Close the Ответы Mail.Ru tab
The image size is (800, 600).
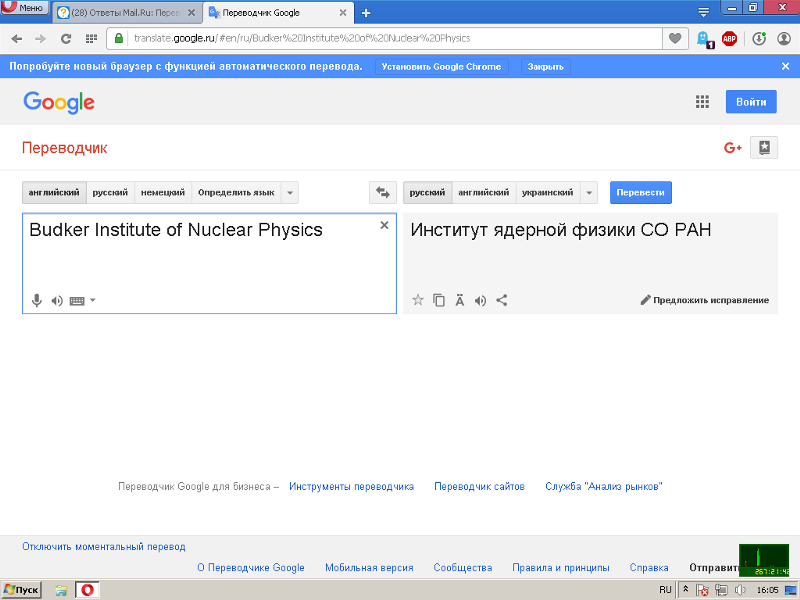click(x=191, y=13)
